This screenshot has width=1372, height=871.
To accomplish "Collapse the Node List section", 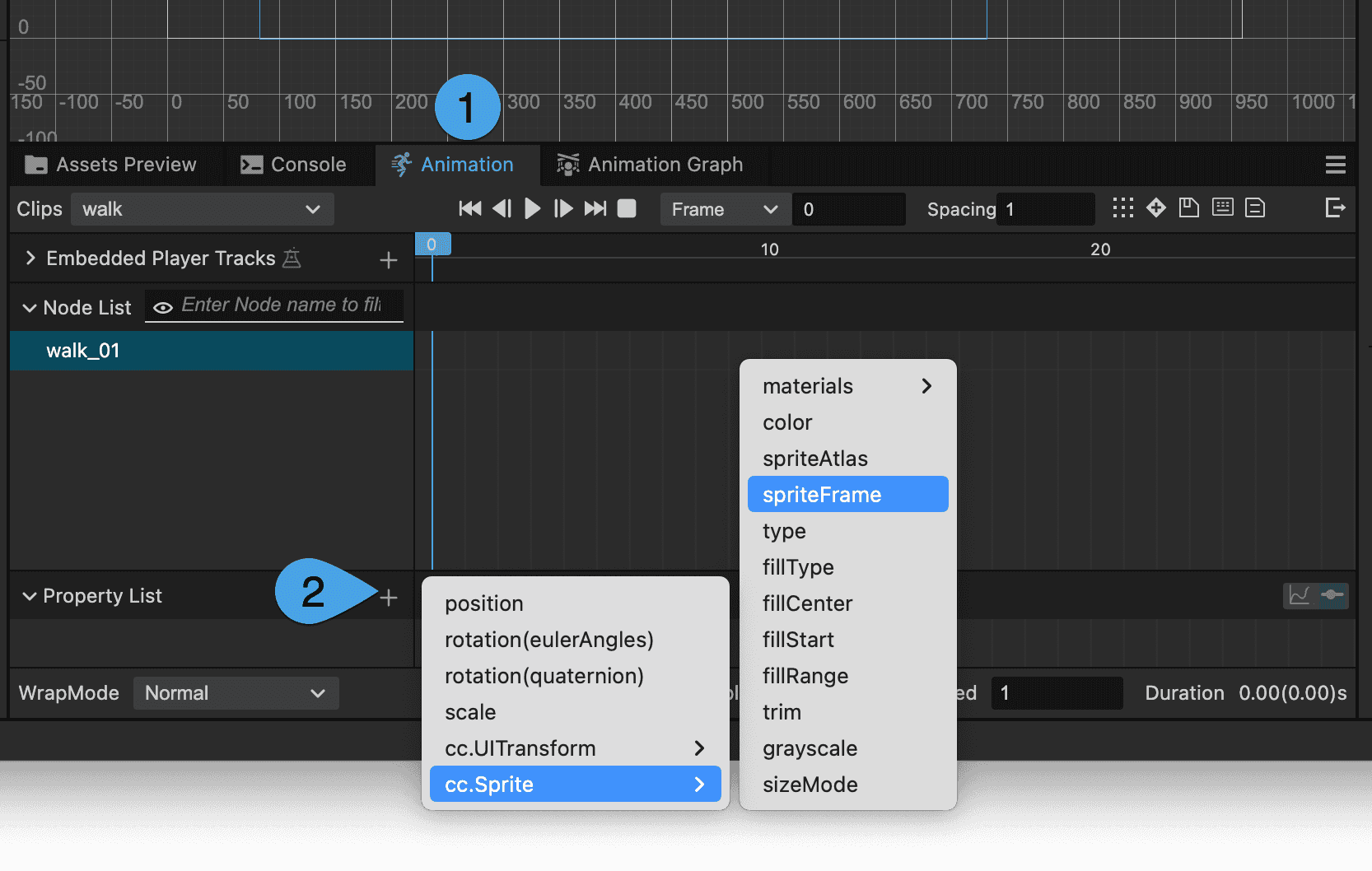I will coord(30,308).
